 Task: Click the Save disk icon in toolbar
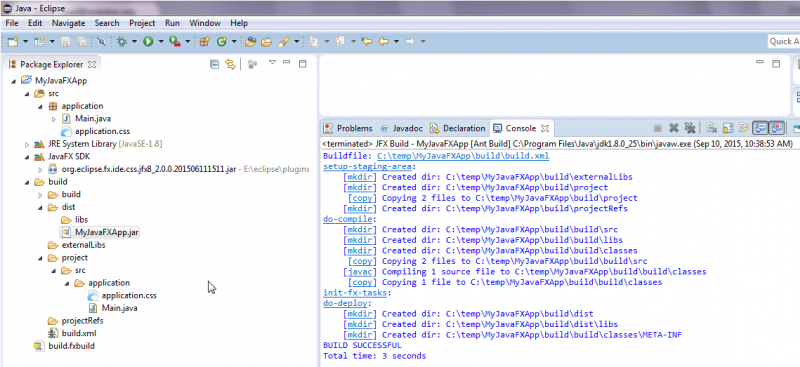pyautogui.click(x=65, y=42)
